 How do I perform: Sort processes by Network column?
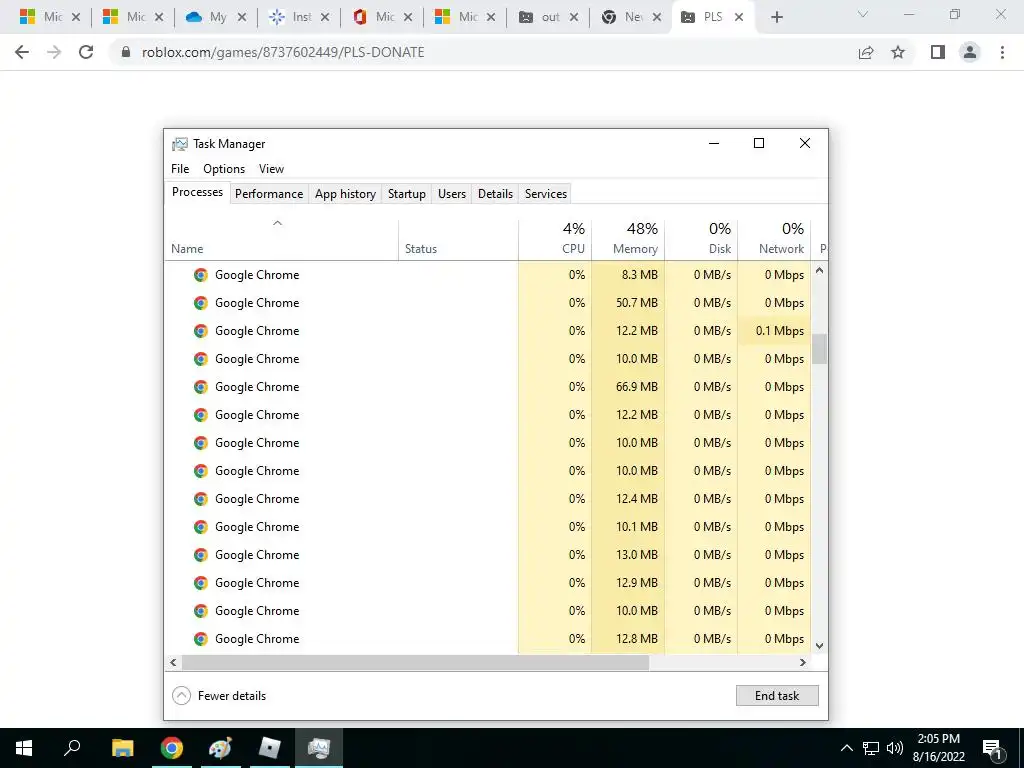(x=775, y=240)
